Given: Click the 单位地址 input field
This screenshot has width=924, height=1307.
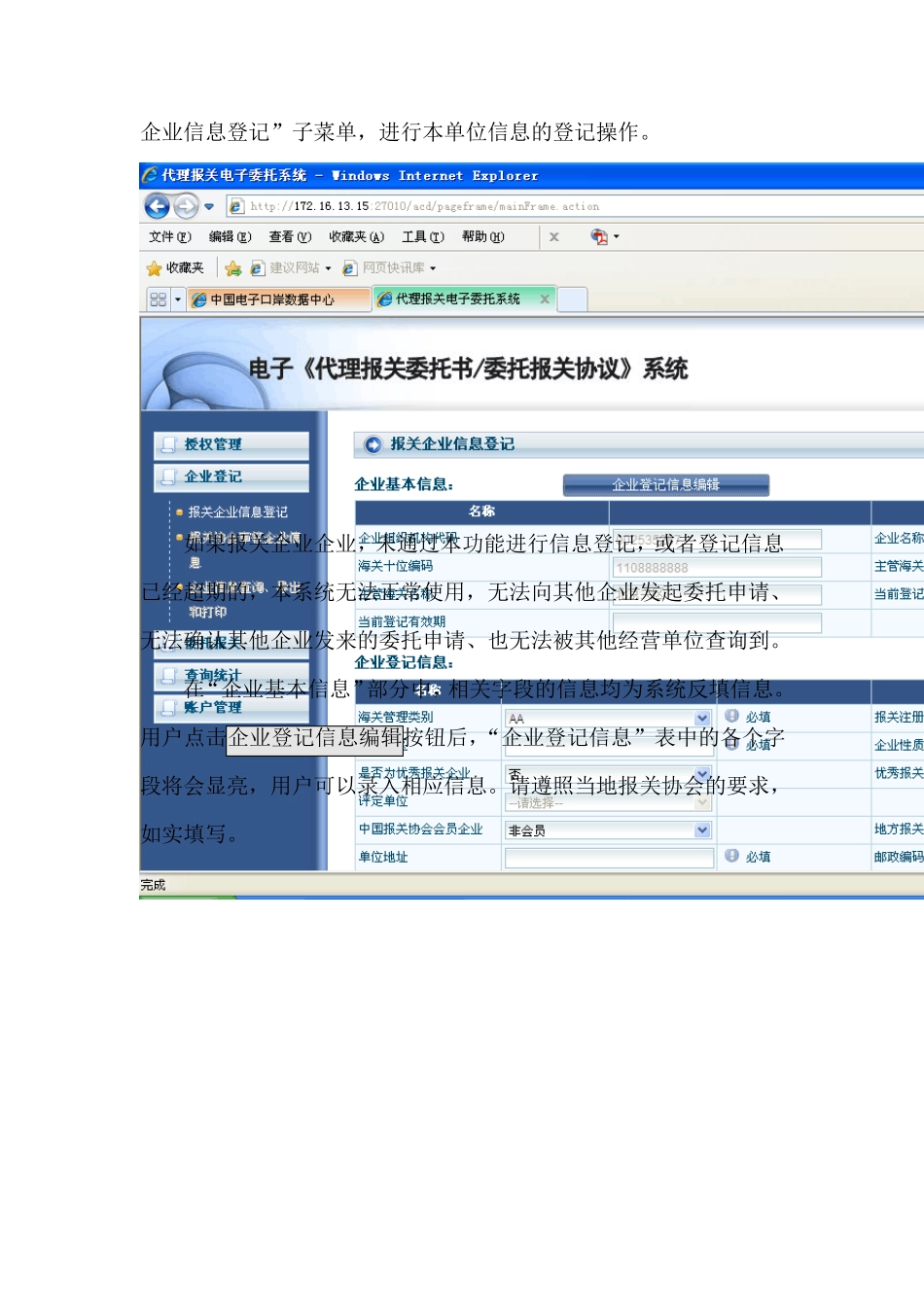Looking at the screenshot, I should click(x=609, y=857).
